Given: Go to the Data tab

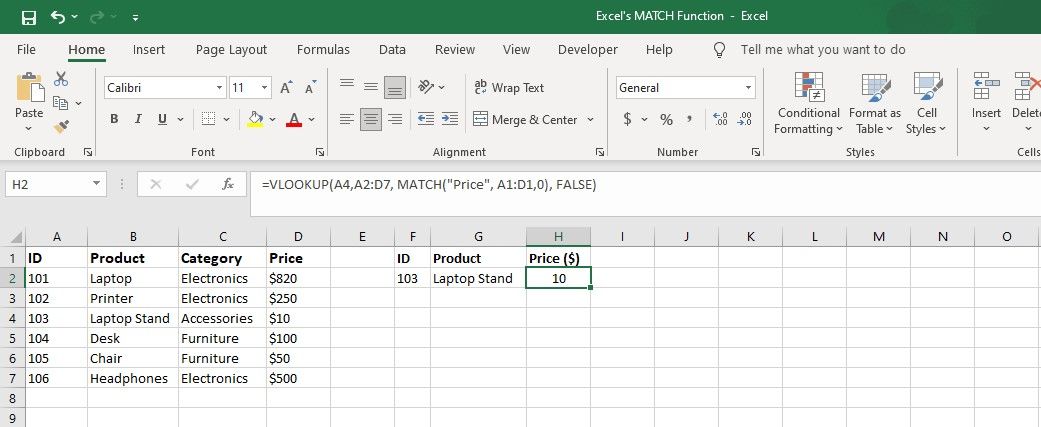Looking at the screenshot, I should (x=392, y=50).
